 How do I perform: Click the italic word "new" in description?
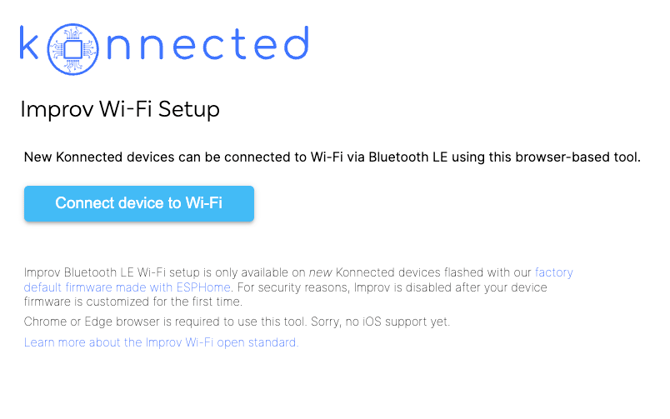[x=320, y=273]
